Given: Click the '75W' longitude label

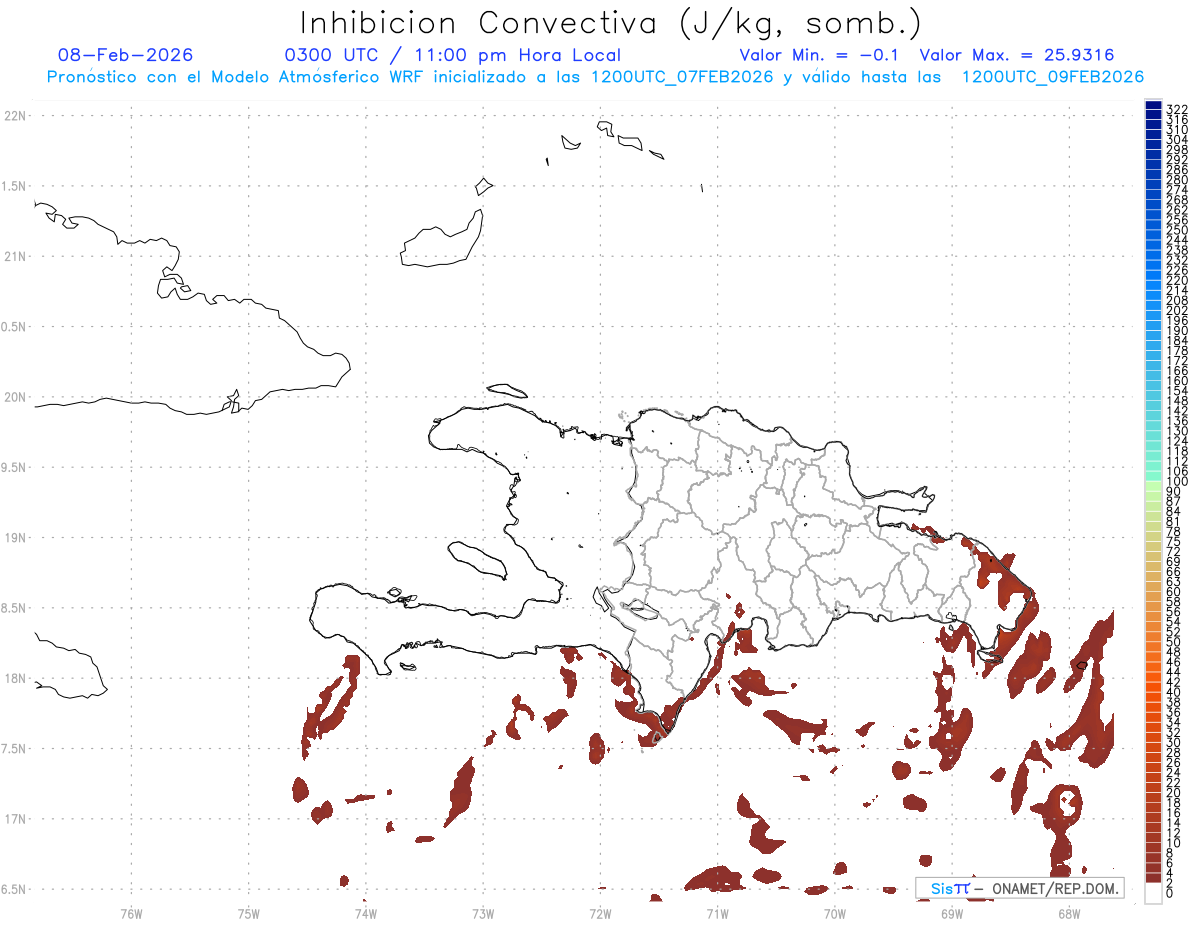Looking at the screenshot, I should [x=249, y=912].
